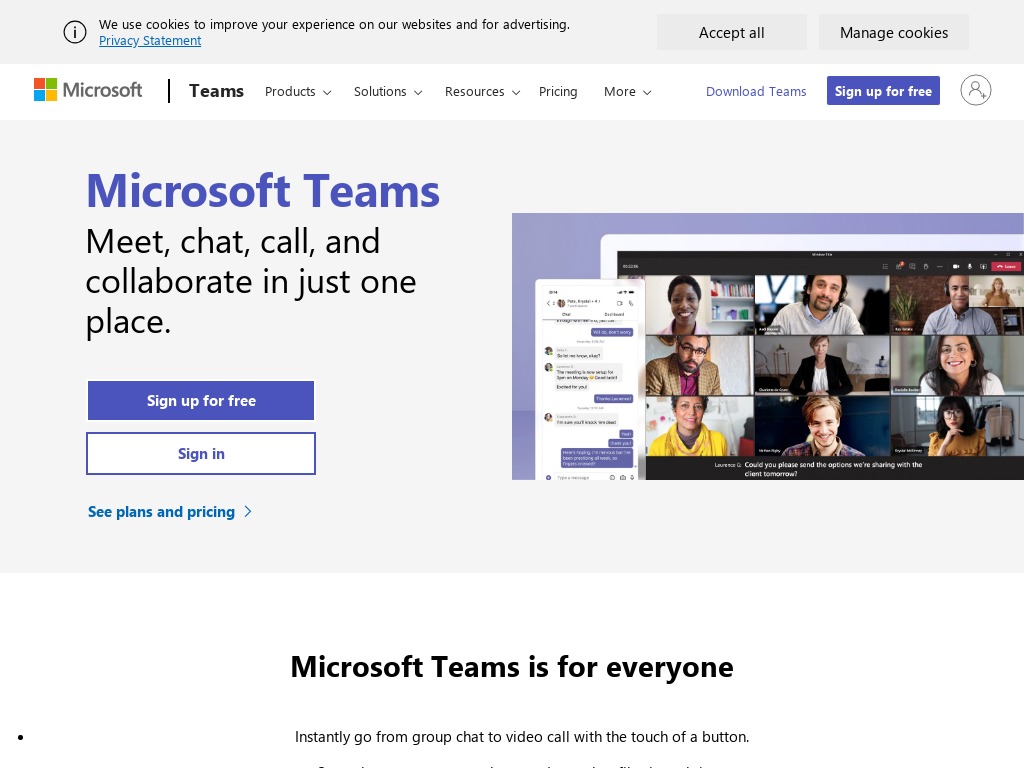Click Sign up for free in header

click(x=883, y=91)
